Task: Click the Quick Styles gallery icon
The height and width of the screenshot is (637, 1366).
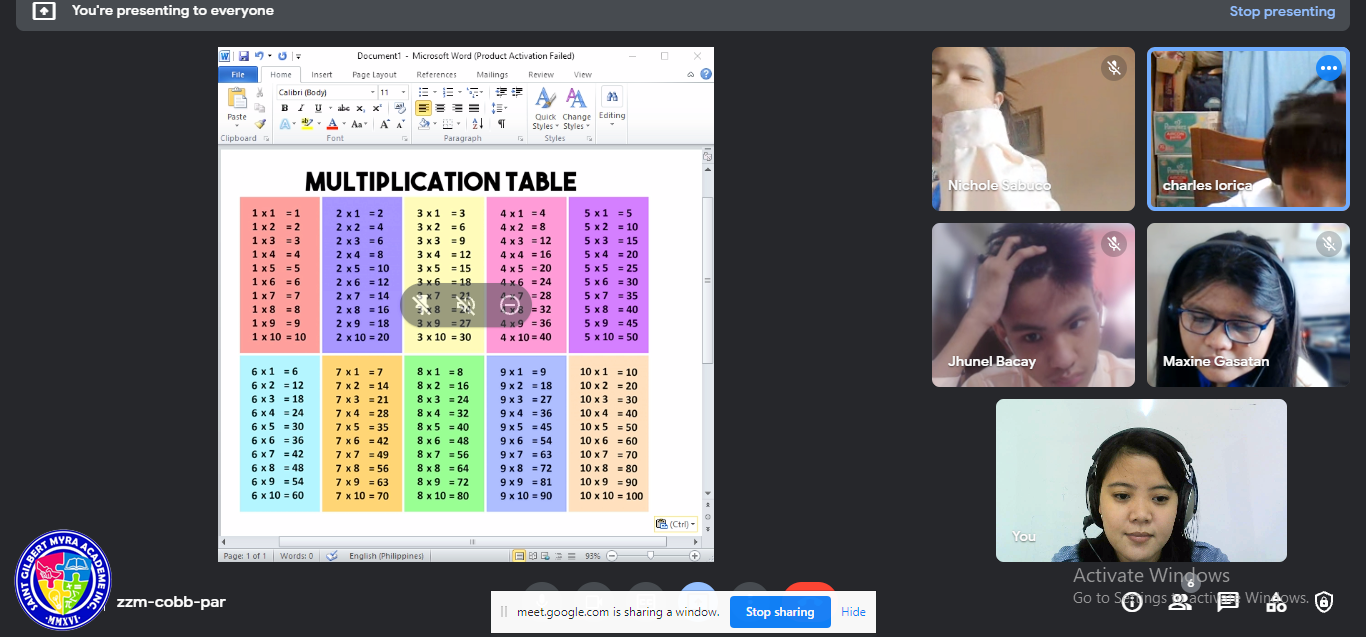Action: coord(545,98)
